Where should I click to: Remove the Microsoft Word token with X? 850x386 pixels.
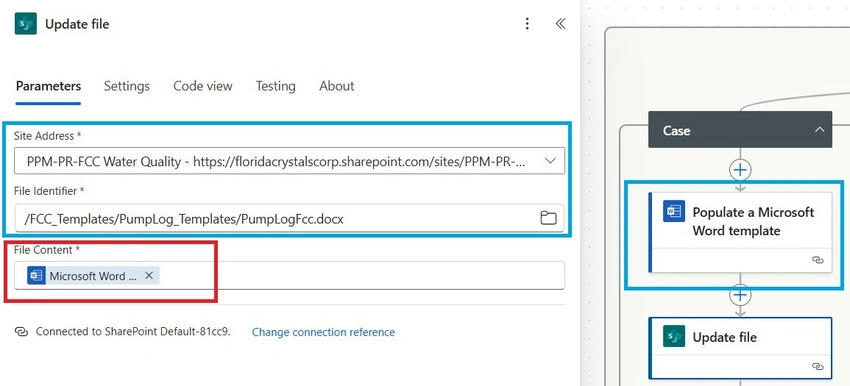click(x=149, y=275)
